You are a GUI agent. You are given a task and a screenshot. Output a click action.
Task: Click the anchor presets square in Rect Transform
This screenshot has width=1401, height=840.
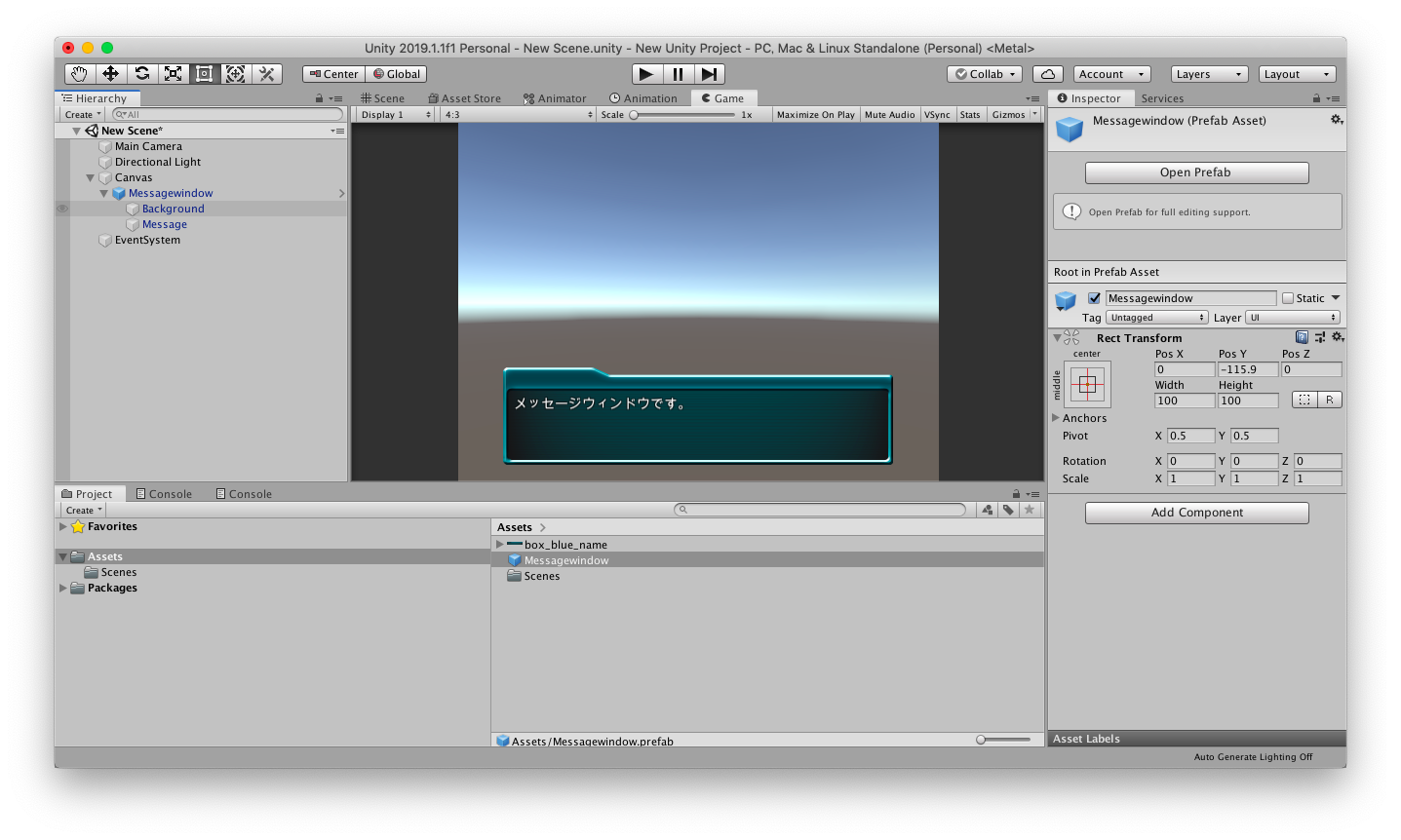pyautogui.click(x=1085, y=384)
